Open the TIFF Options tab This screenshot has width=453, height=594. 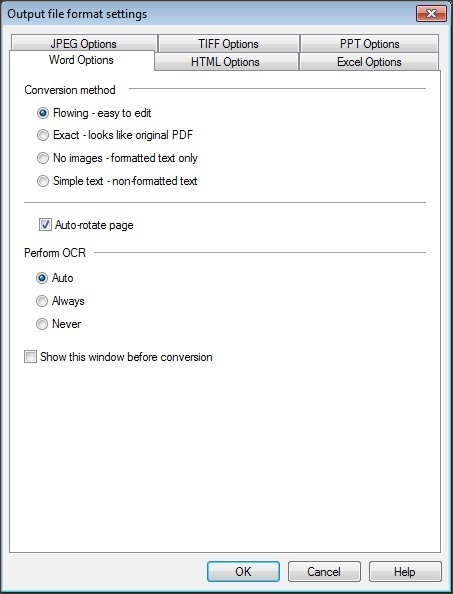[x=228, y=44]
